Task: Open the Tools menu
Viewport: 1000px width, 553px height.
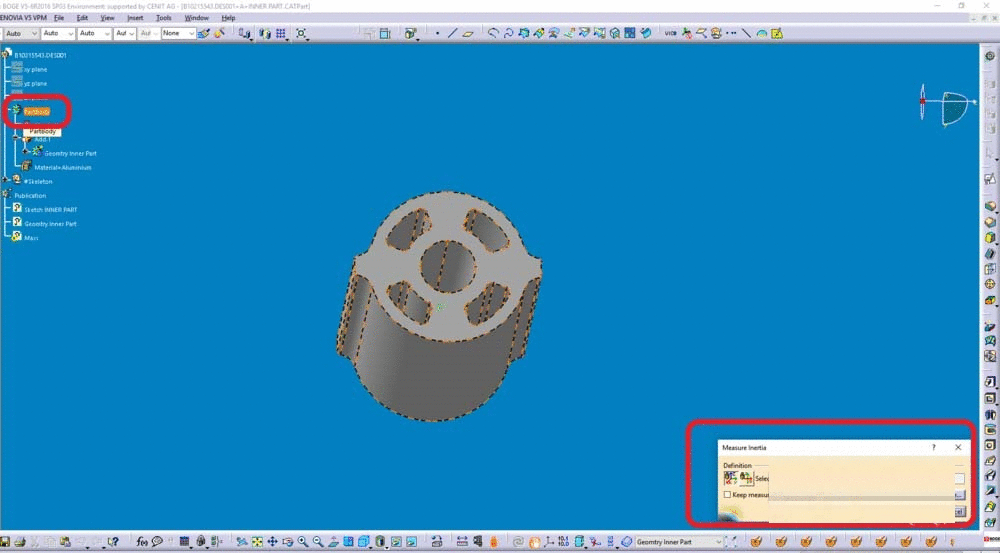Action: (163, 18)
